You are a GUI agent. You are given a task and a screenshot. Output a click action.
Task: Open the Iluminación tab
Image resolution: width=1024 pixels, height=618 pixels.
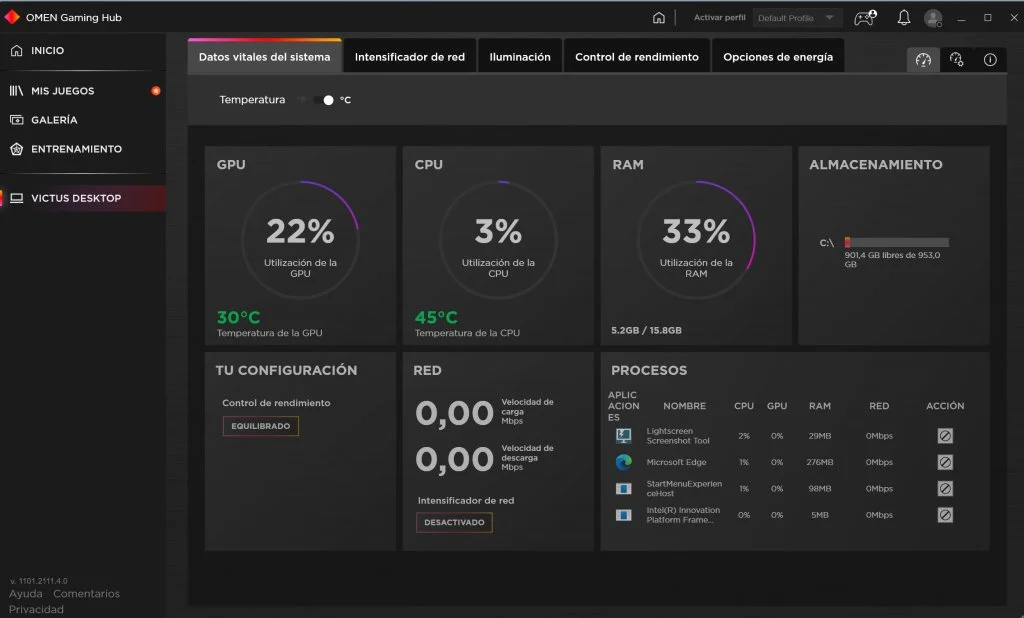coord(520,57)
